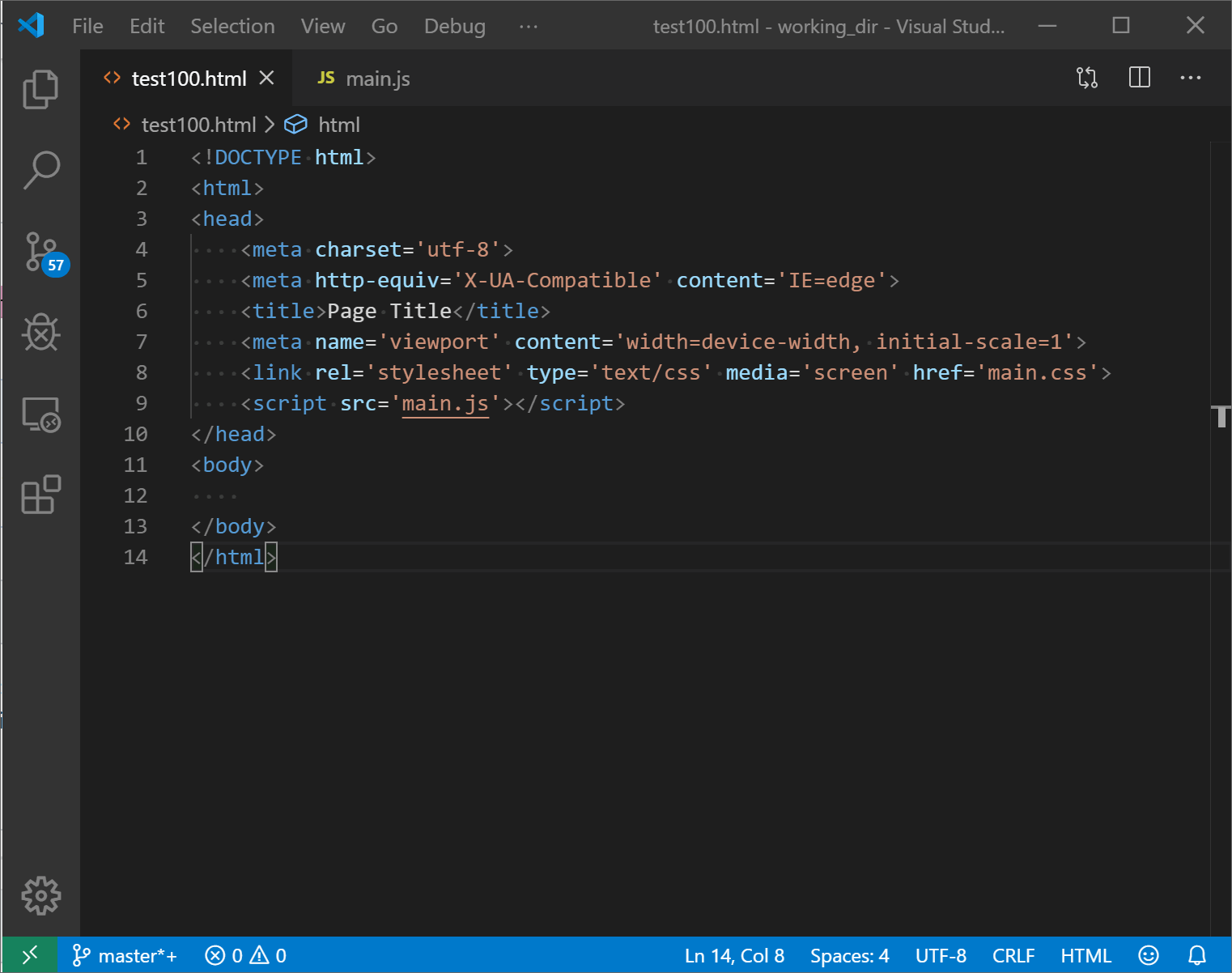The width and height of the screenshot is (1232, 973).
Task: Click the errors and warnings counter
Action: (244, 955)
